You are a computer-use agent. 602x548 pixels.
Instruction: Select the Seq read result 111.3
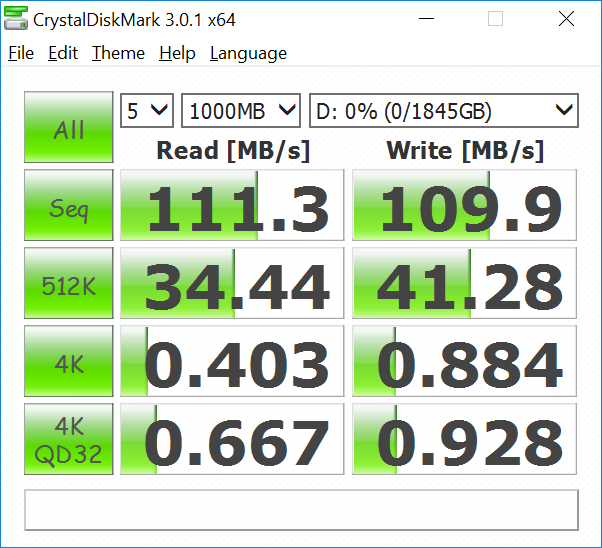point(232,205)
